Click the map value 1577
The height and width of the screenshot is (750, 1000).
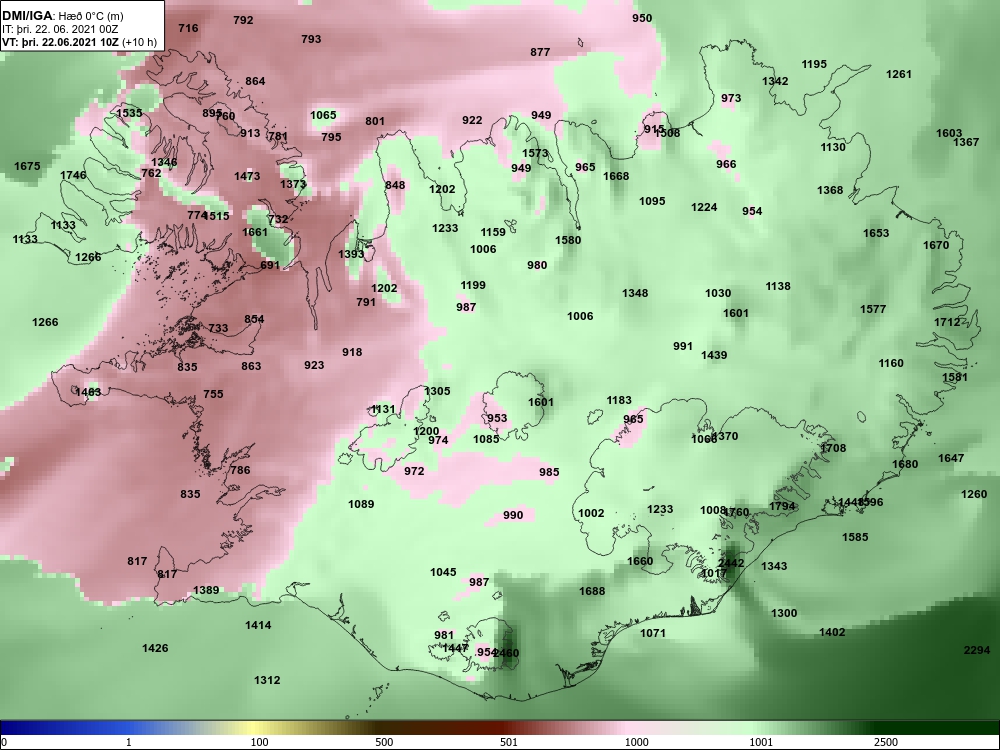click(x=872, y=309)
